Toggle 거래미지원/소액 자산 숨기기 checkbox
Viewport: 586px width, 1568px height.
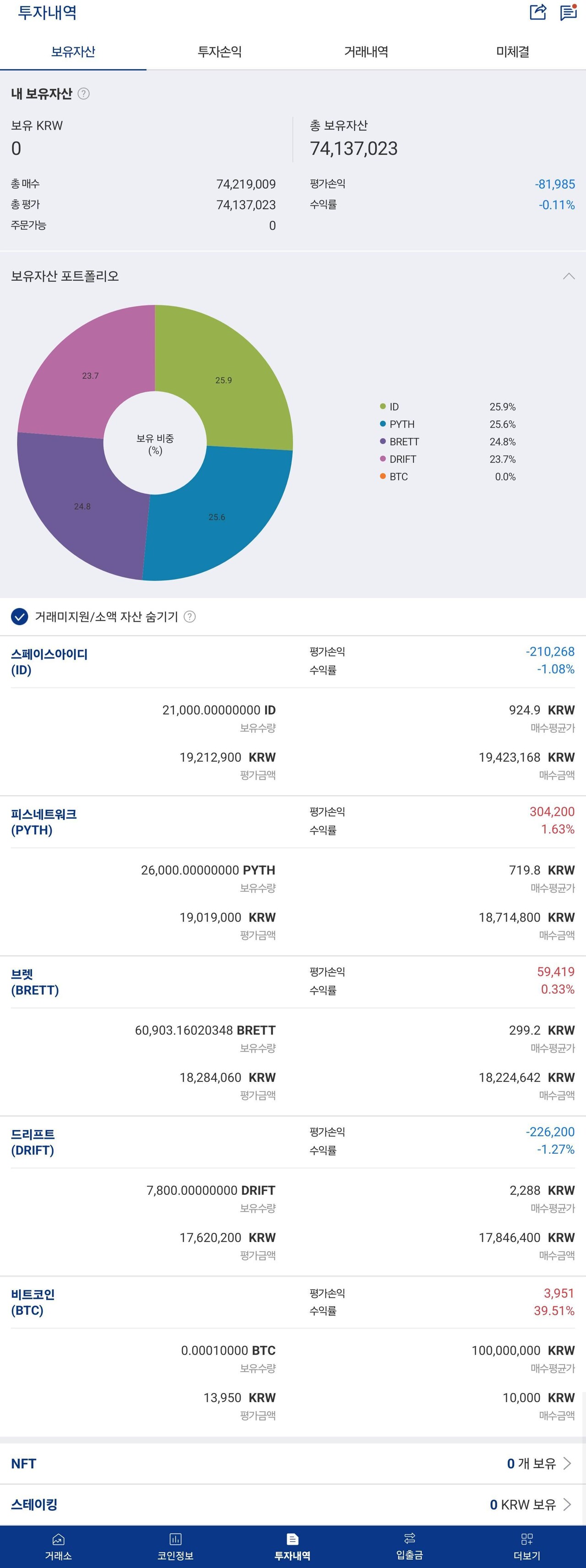(20, 617)
